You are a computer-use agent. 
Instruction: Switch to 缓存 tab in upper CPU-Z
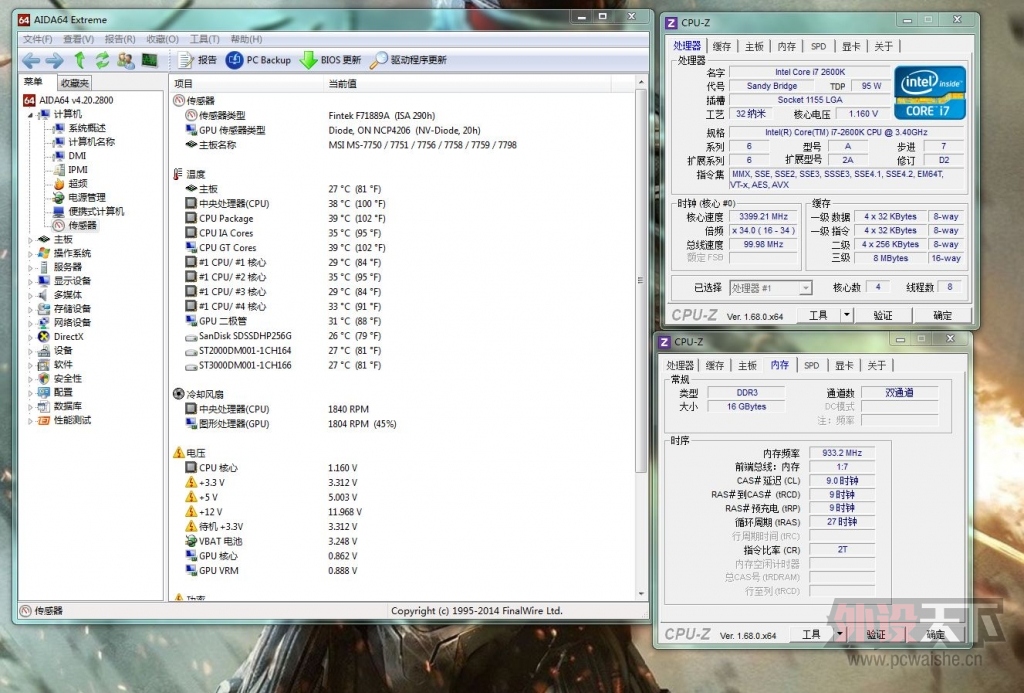(721, 46)
